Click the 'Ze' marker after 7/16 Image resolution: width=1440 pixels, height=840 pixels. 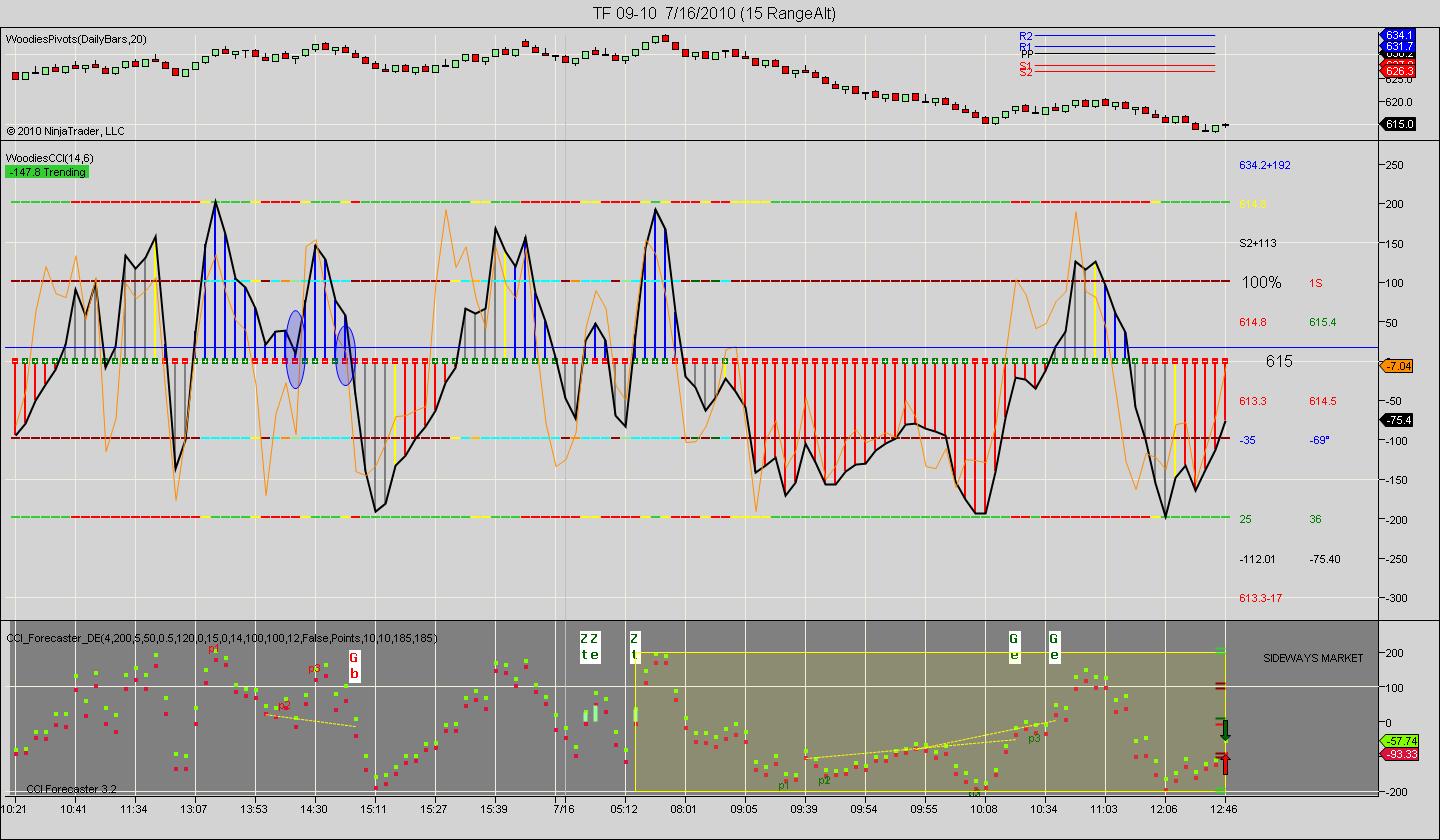coord(594,647)
